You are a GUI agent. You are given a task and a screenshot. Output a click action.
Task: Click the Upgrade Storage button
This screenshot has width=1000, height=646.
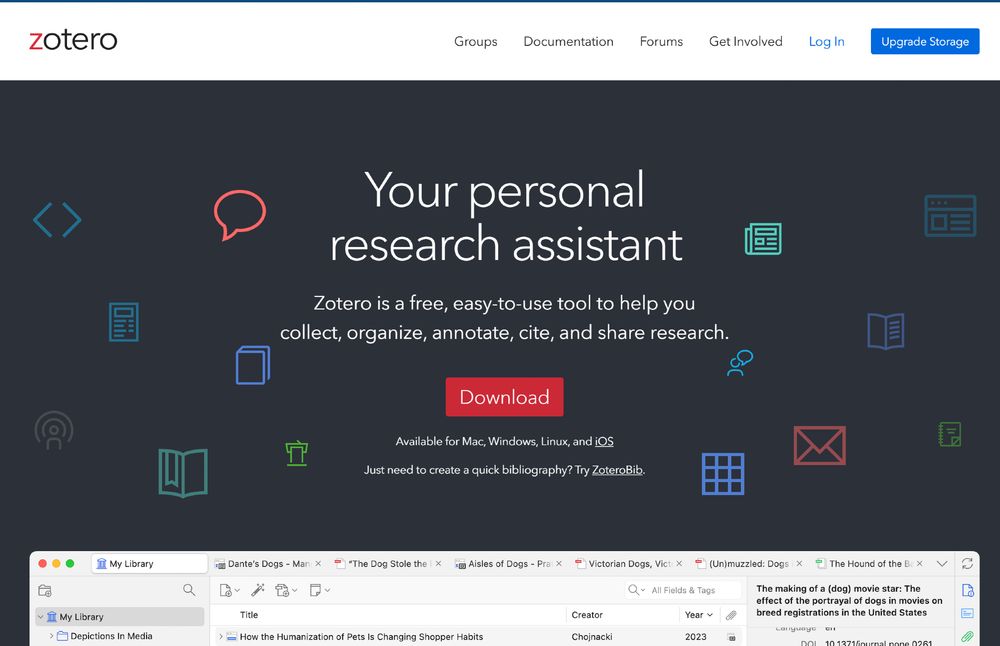(x=925, y=41)
